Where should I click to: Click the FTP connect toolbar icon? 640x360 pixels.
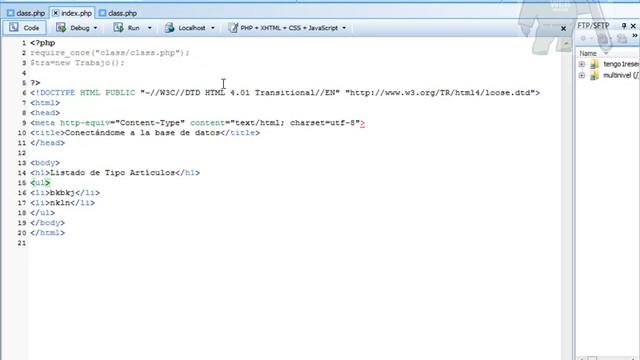[583, 38]
